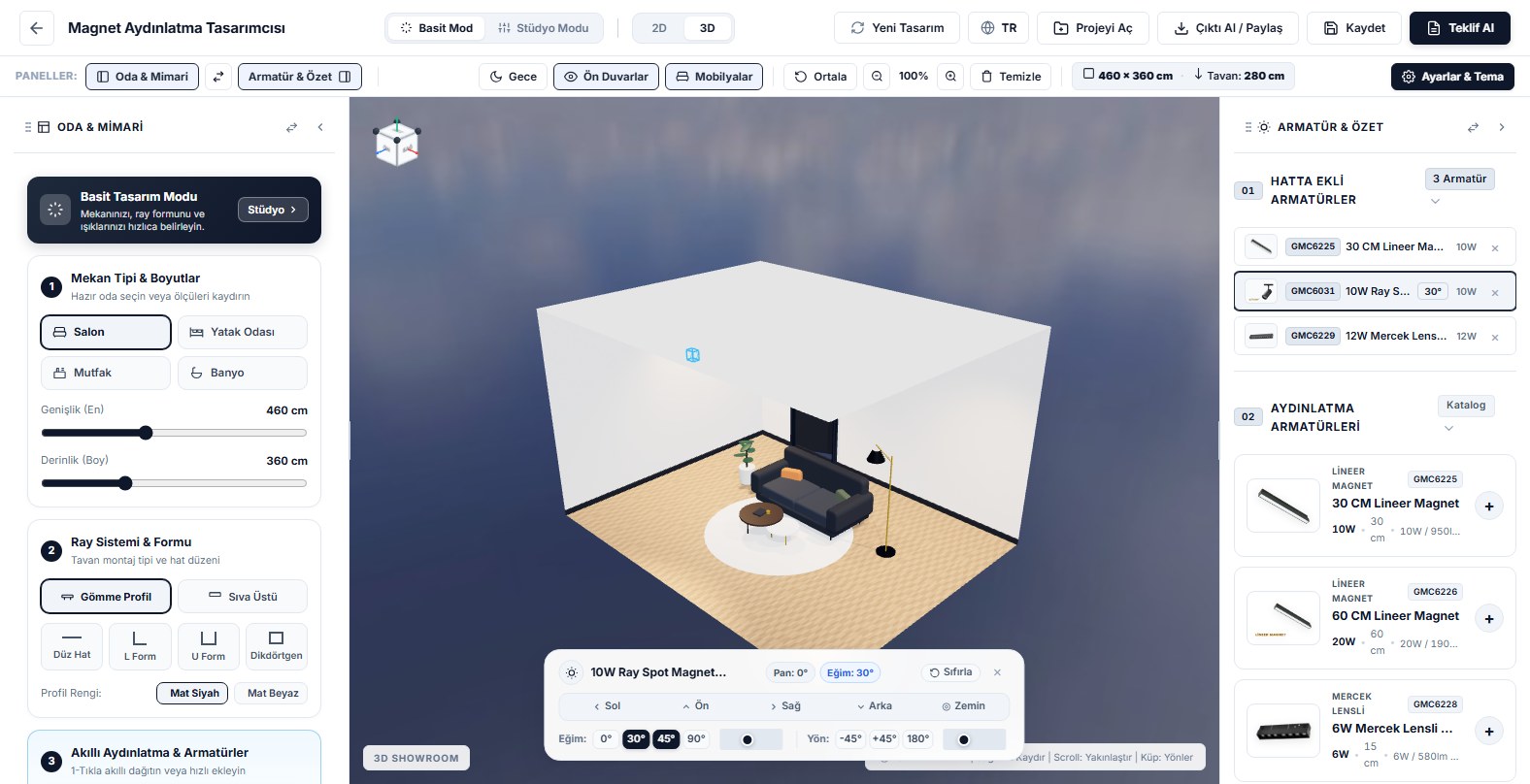Select the L Form rail layout

140,646
